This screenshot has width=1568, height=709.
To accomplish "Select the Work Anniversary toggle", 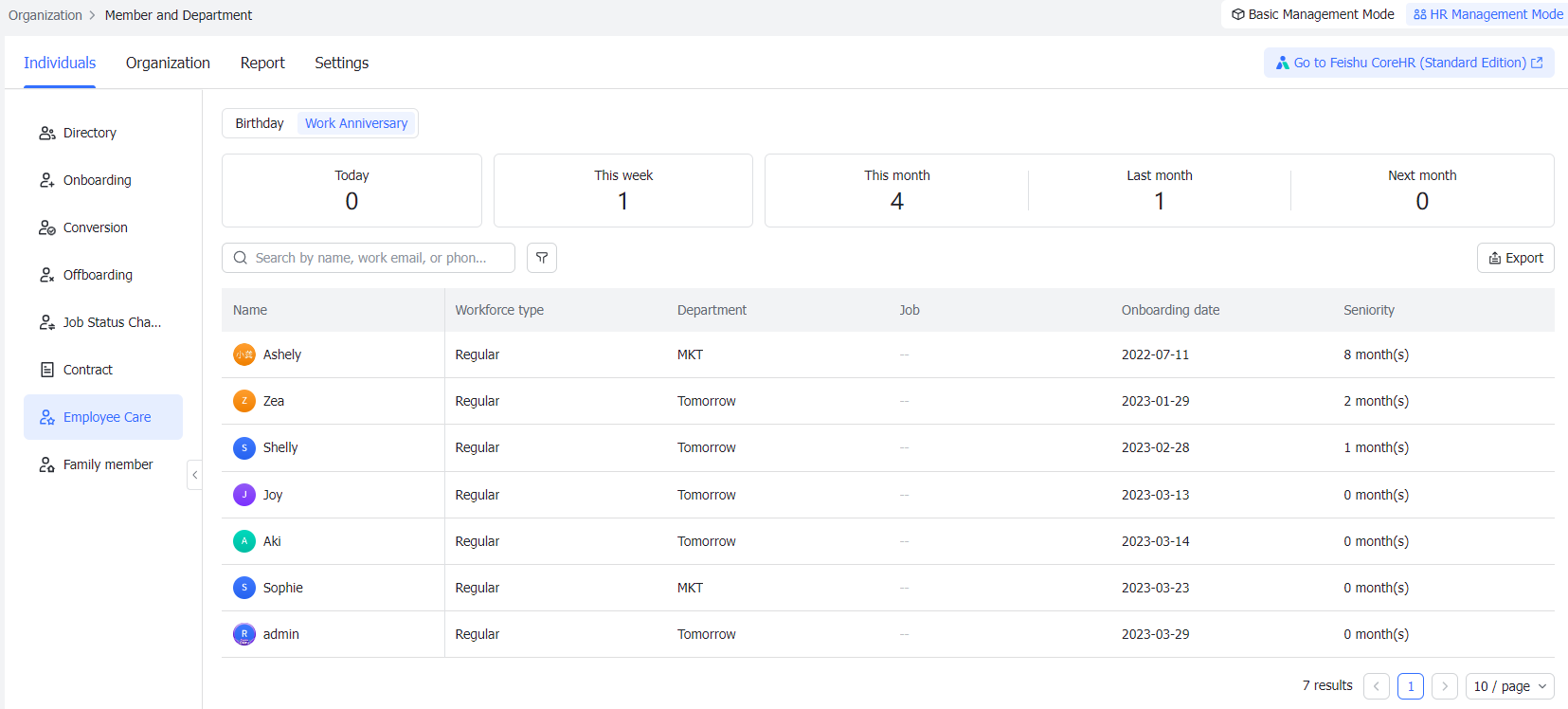I will pos(356,123).
